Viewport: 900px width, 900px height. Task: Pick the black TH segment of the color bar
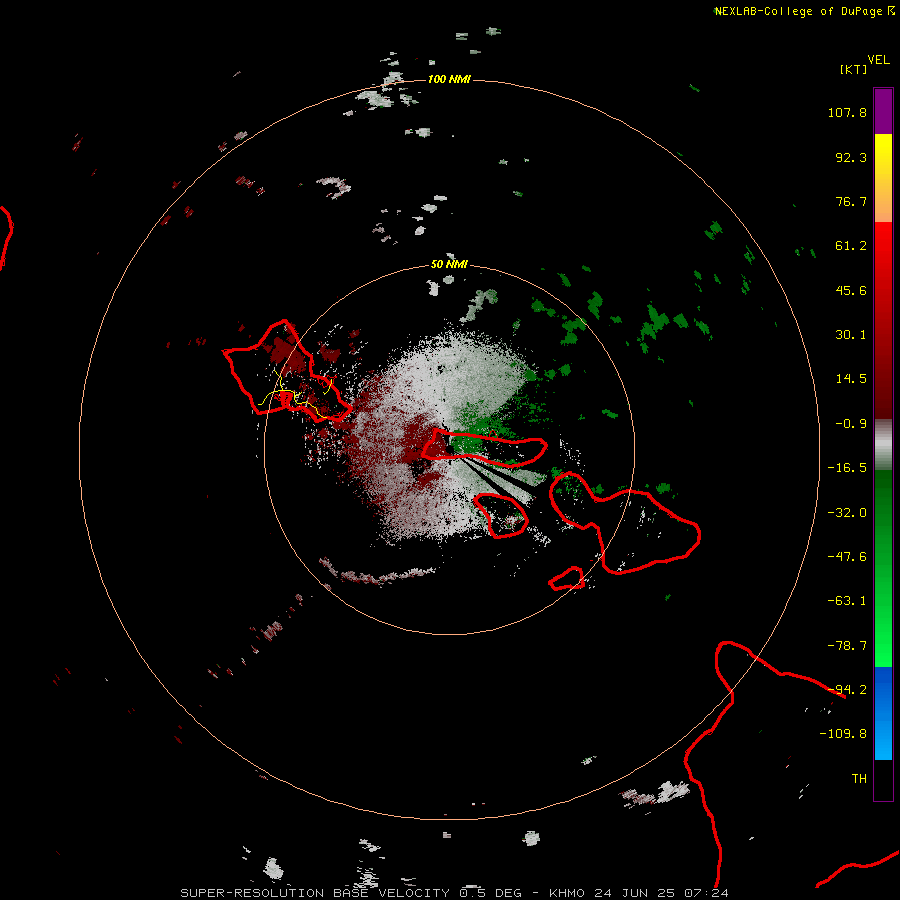click(x=883, y=779)
